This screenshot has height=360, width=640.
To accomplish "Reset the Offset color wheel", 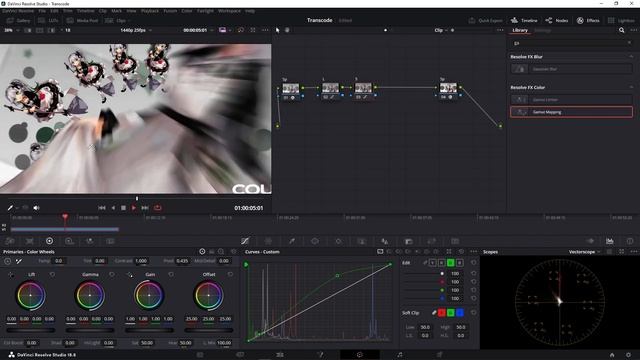I will pyautogui.click(x=231, y=275).
